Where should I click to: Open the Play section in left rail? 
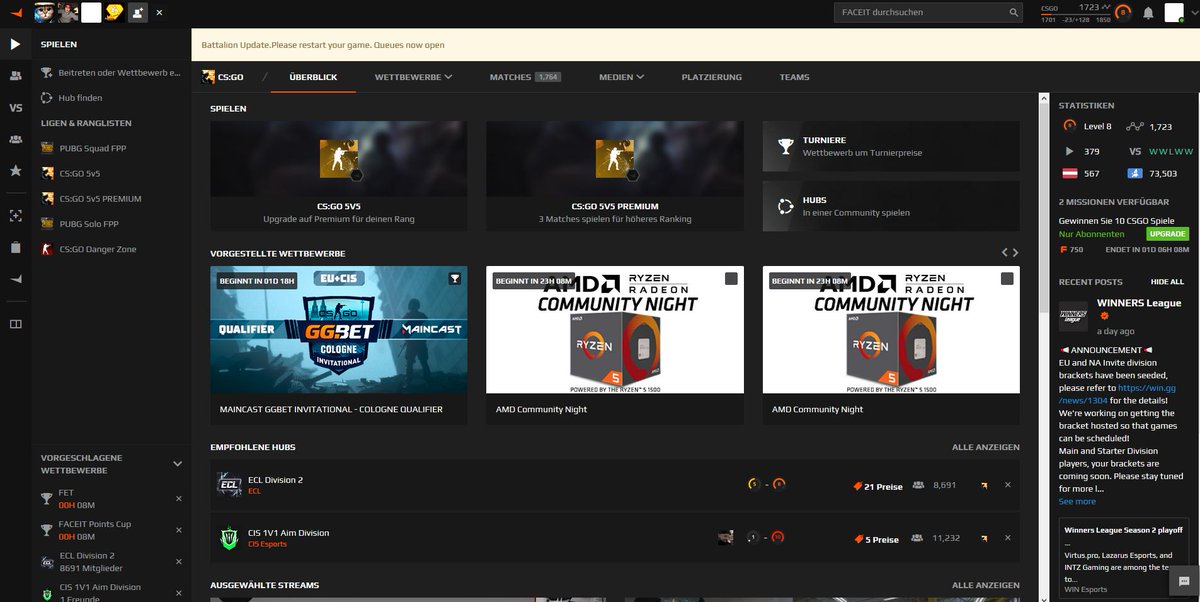pyautogui.click(x=15, y=44)
